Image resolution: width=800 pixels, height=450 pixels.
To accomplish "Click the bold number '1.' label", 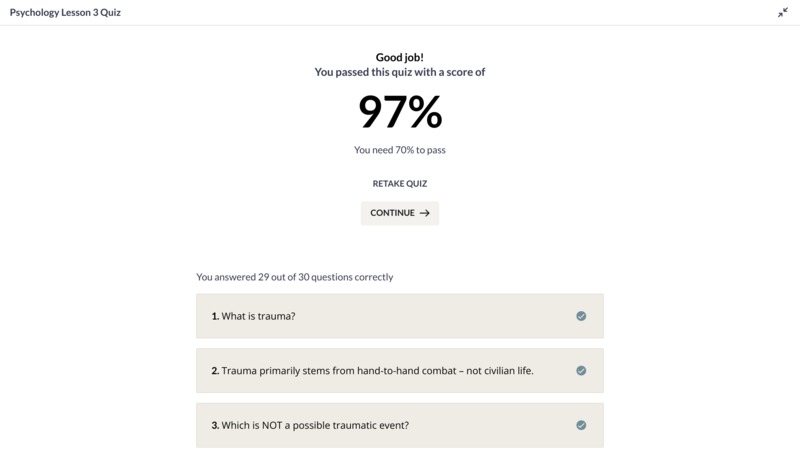I will (215, 316).
